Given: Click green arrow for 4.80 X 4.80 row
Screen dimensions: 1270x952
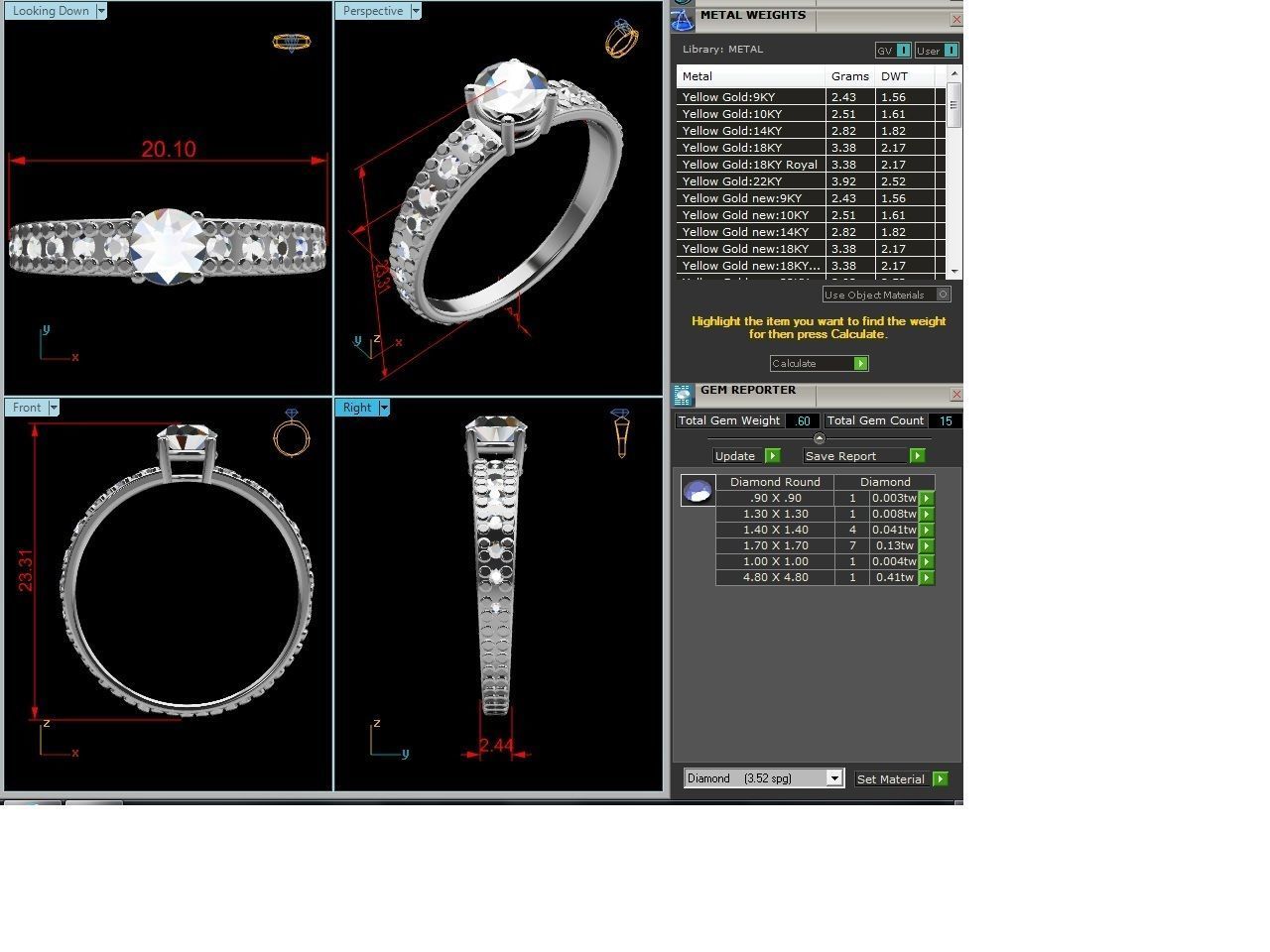Looking at the screenshot, I should pos(927,577).
